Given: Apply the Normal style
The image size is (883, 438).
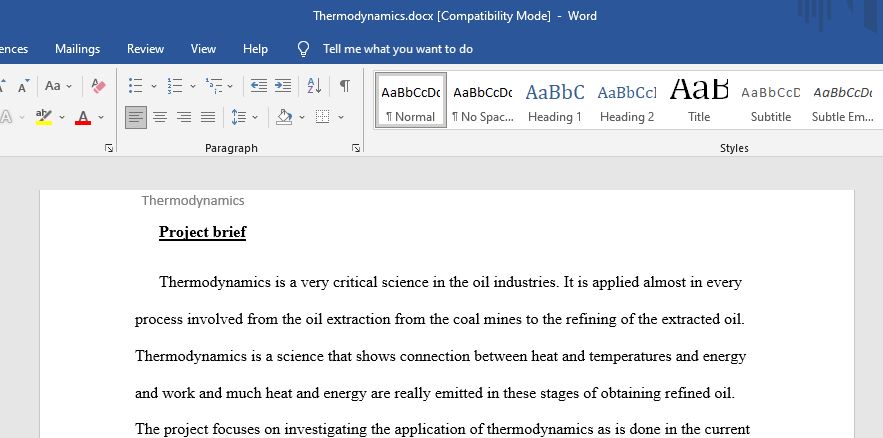Looking at the screenshot, I should click(411, 100).
